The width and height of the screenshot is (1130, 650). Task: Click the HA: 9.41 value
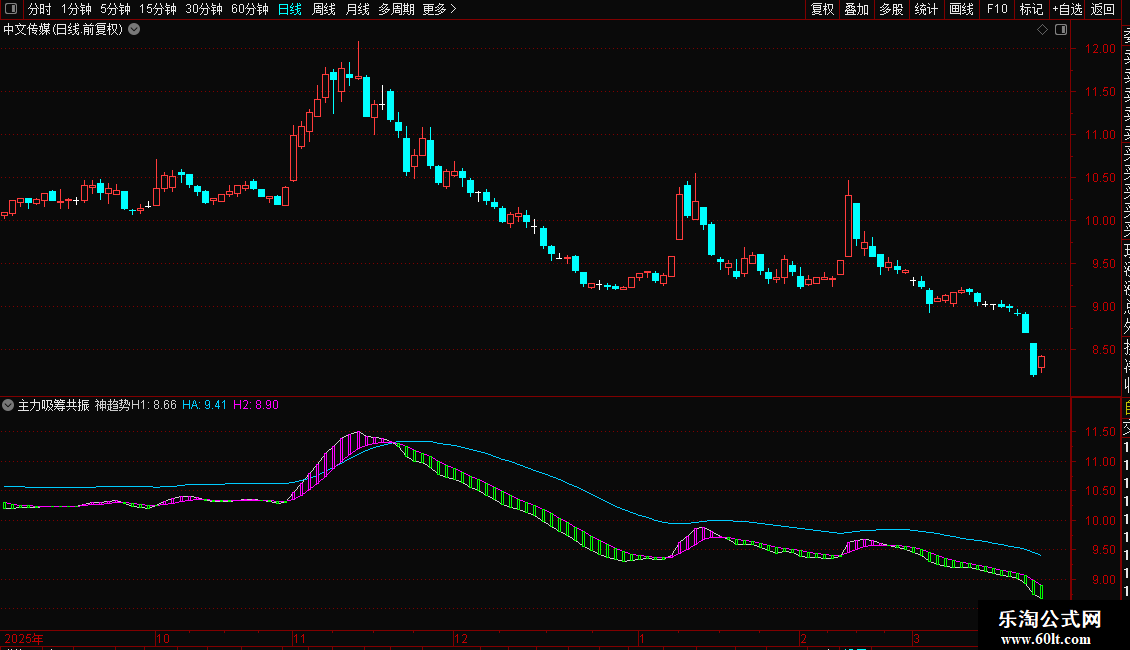[204, 405]
